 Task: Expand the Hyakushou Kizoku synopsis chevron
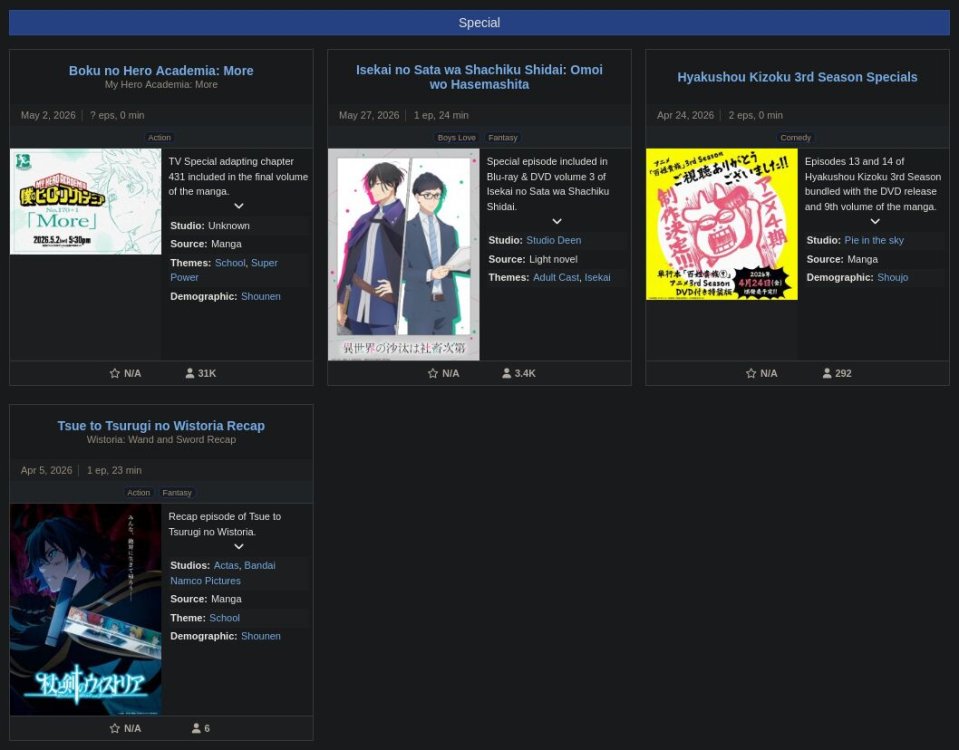click(x=875, y=221)
